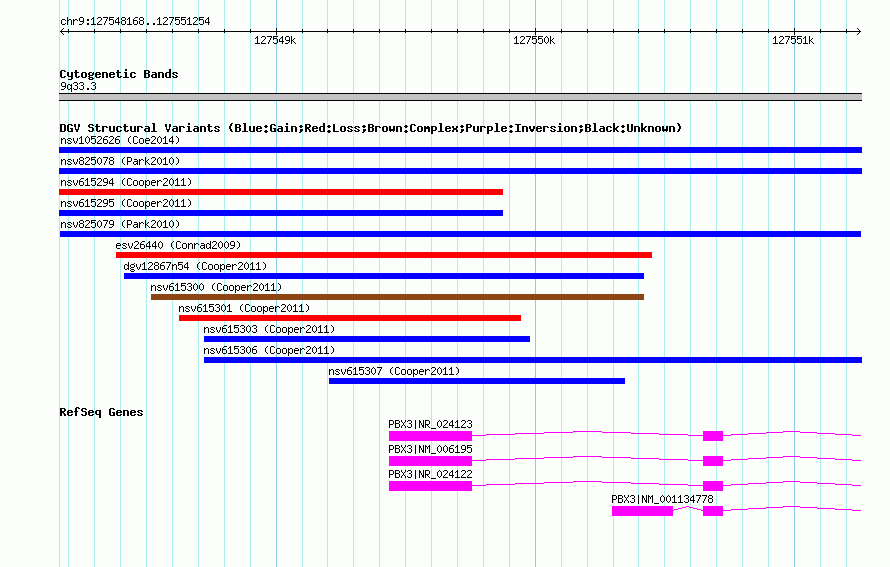Open the nsv615300 (Cooper2011) label
Viewport: 890px width, 567px height.
click(216, 287)
